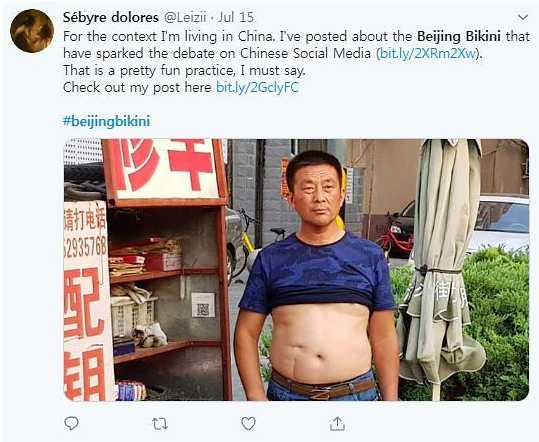Click the QR code on the stall

[203, 305]
